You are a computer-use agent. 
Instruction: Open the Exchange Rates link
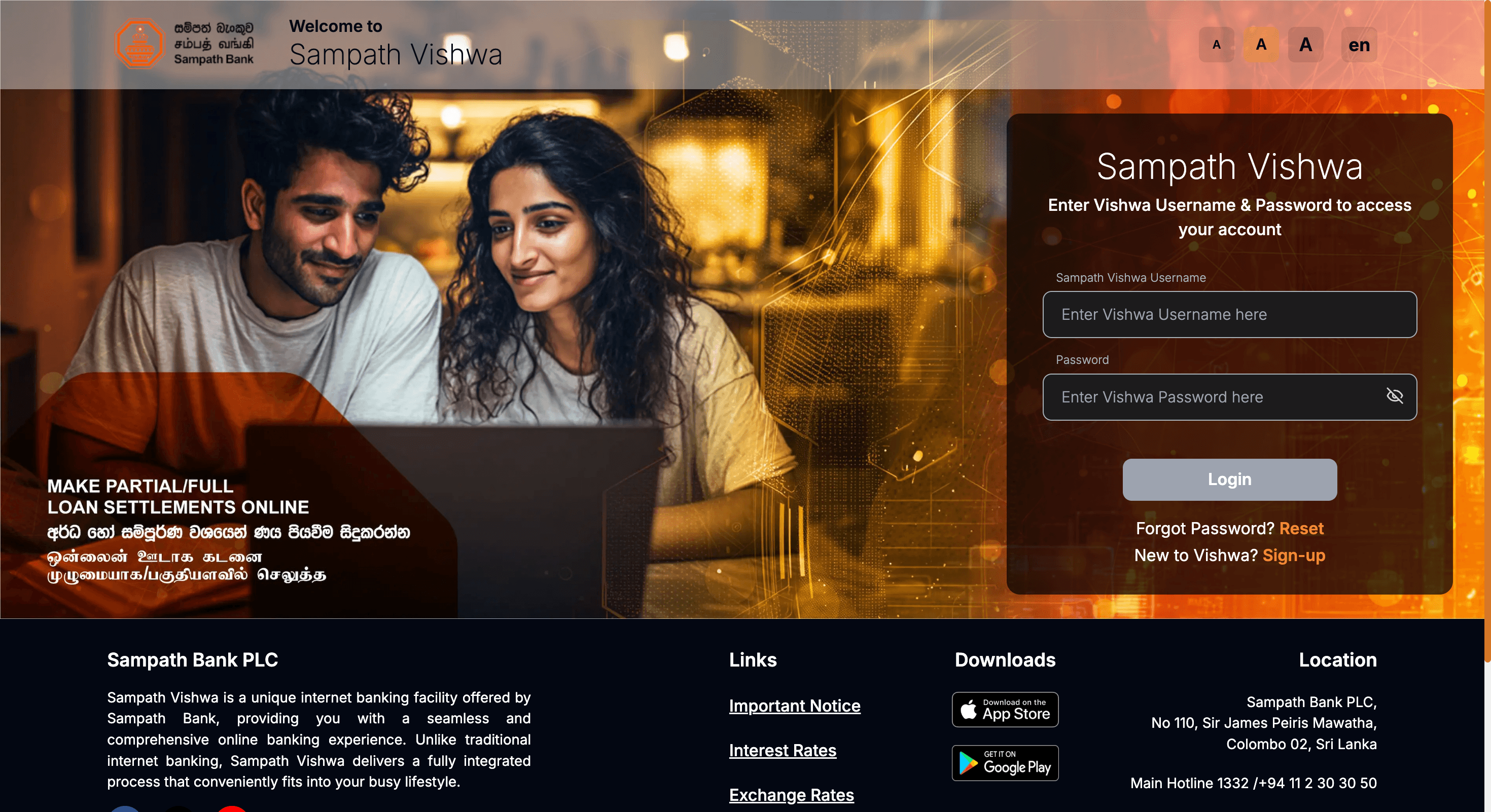[x=791, y=795]
